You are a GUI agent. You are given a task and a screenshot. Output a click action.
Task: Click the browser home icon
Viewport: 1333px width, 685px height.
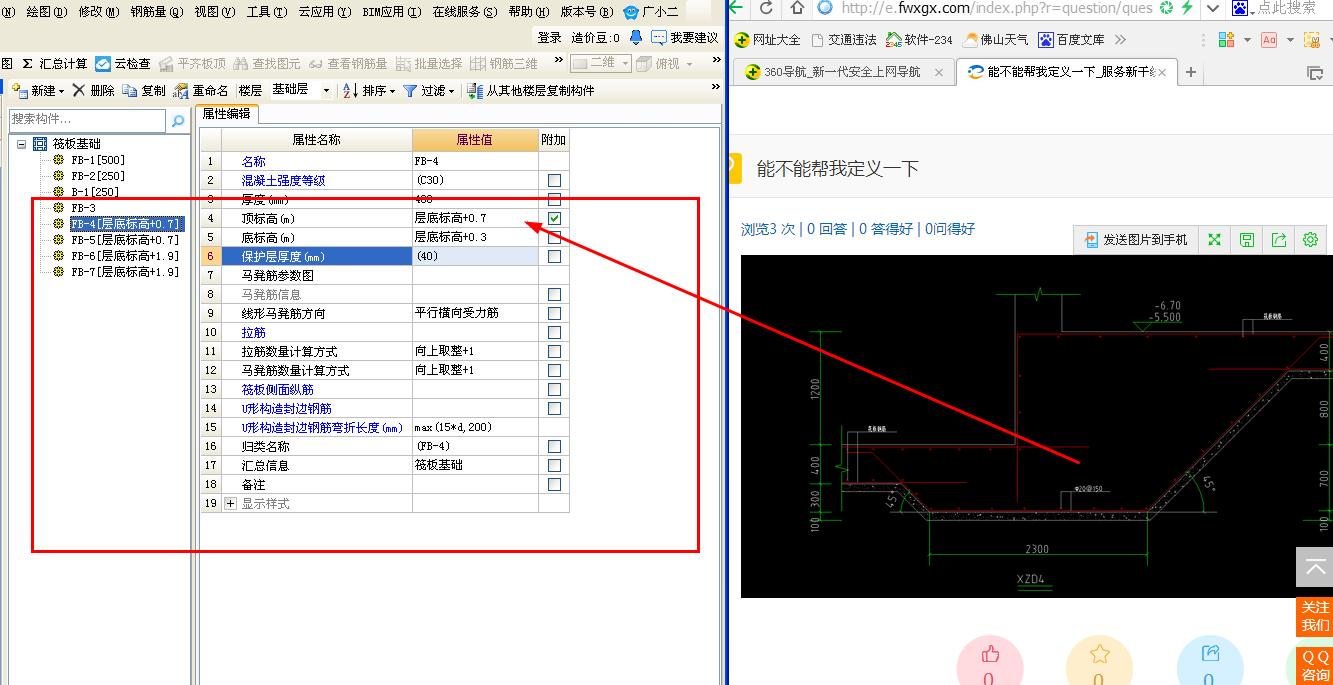tap(797, 8)
